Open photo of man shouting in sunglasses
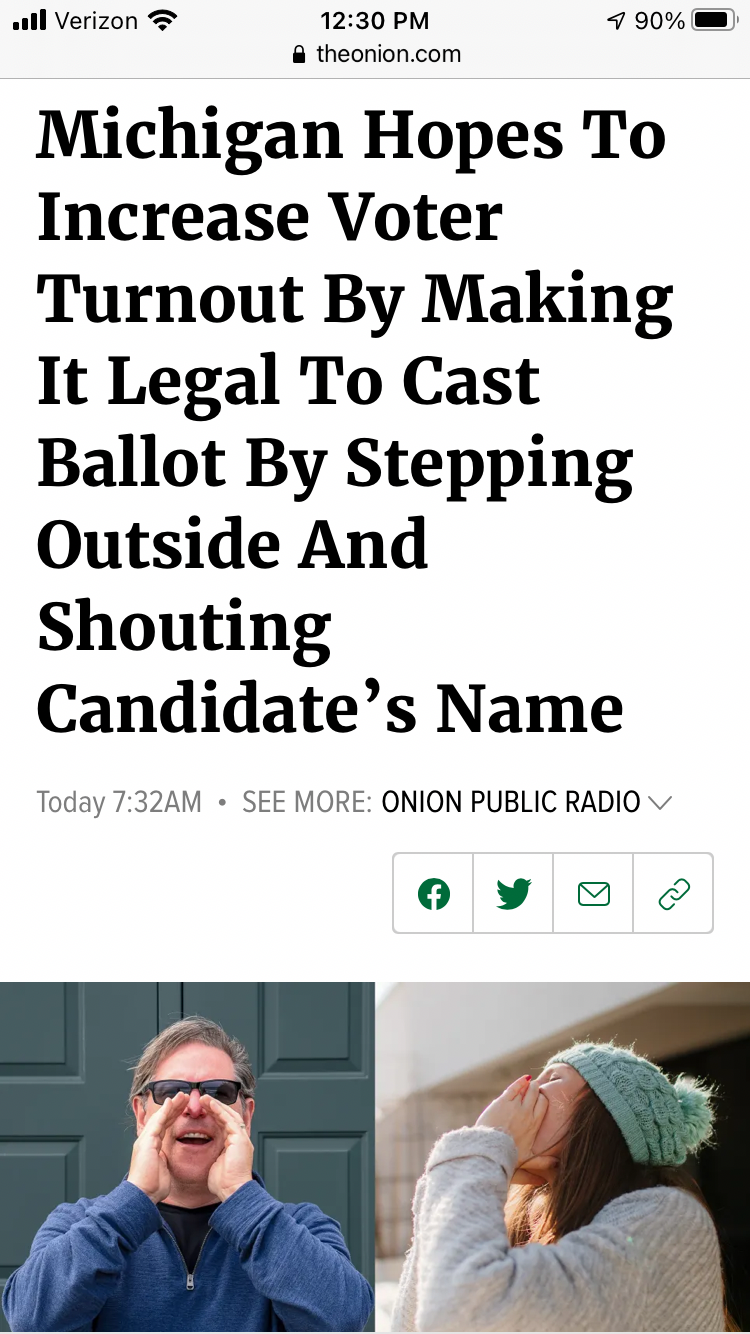 tap(187, 1157)
